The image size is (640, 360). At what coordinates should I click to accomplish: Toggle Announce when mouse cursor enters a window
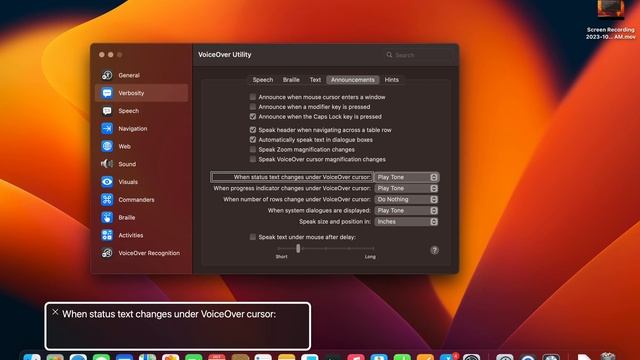[253, 97]
